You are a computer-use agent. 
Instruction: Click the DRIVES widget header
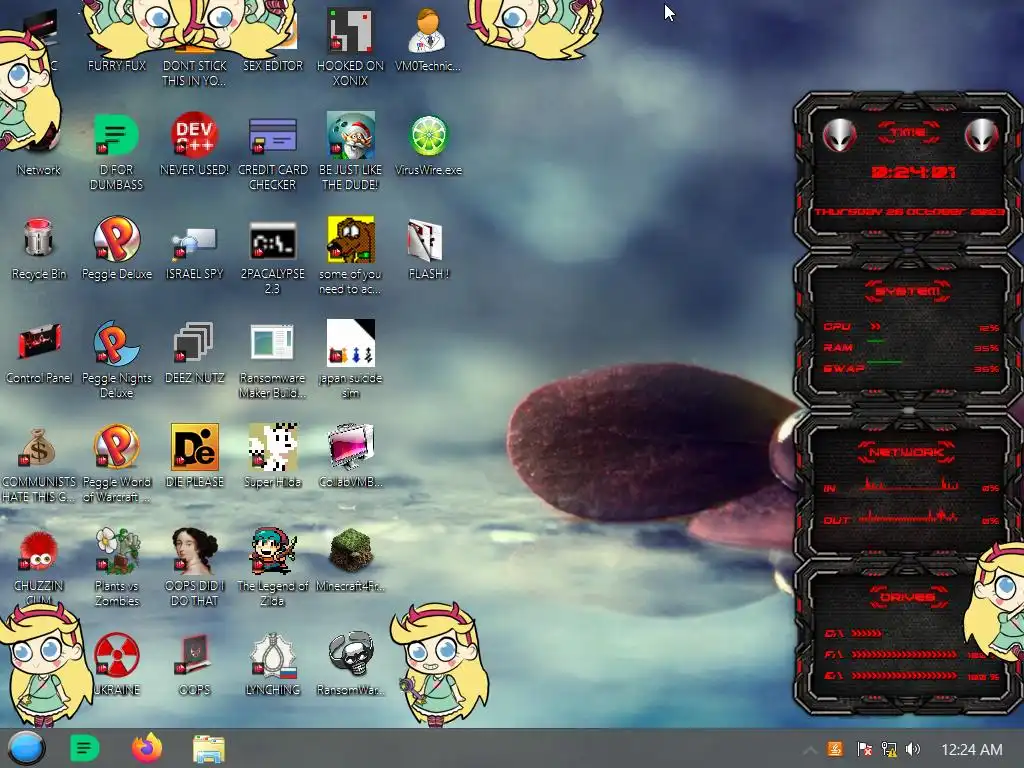point(907,597)
